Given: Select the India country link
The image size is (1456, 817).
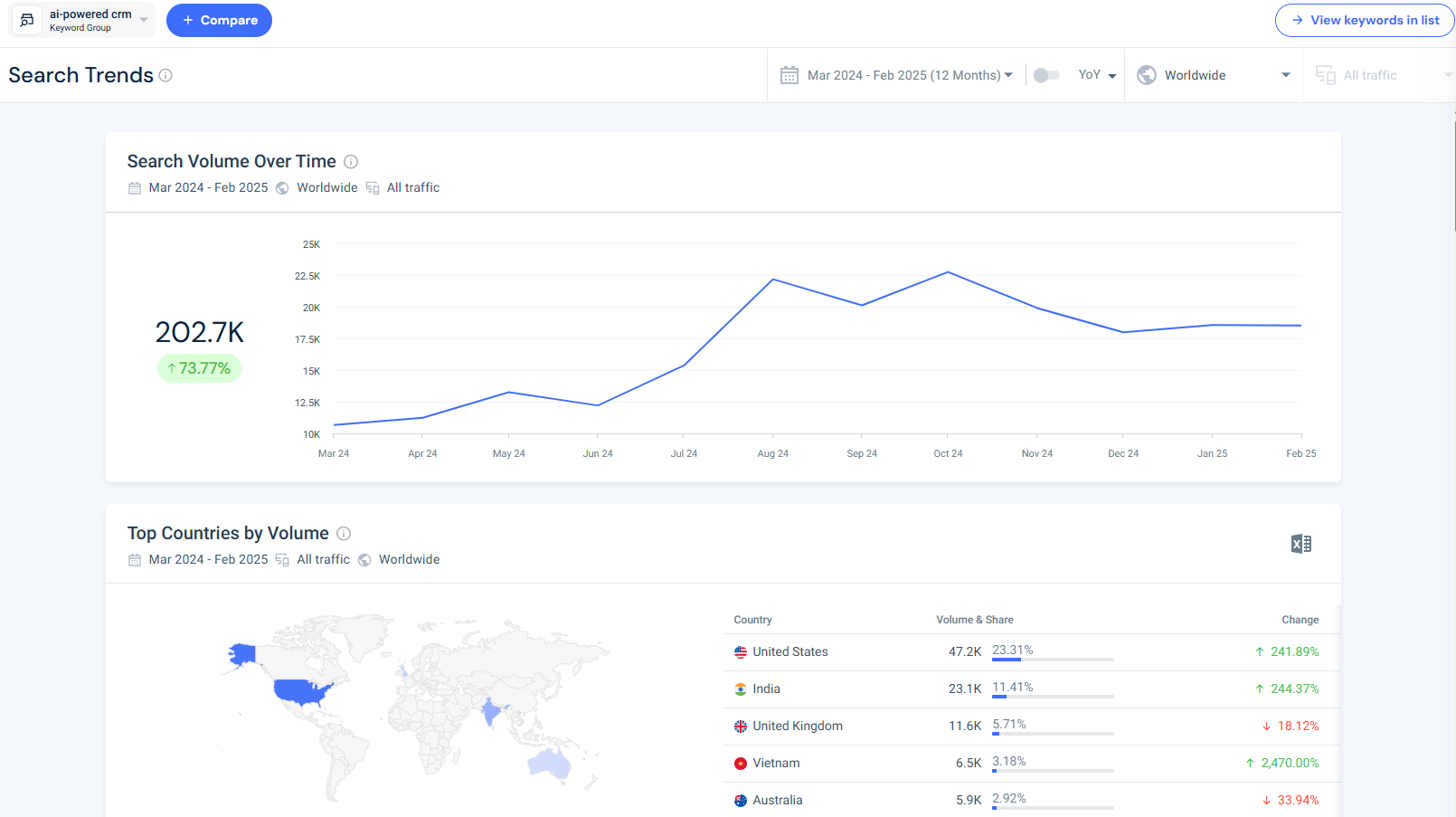Looking at the screenshot, I should [768, 689].
